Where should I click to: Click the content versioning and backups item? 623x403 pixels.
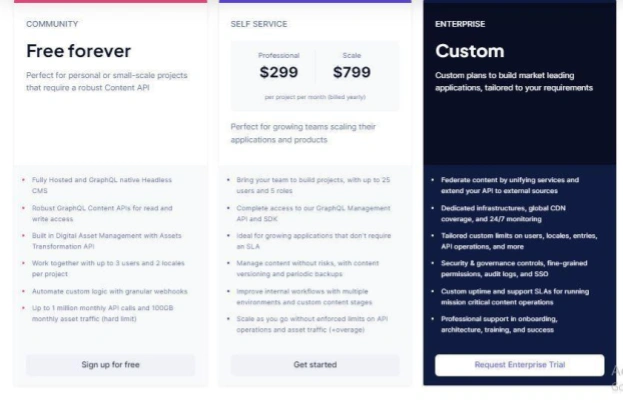(308, 268)
